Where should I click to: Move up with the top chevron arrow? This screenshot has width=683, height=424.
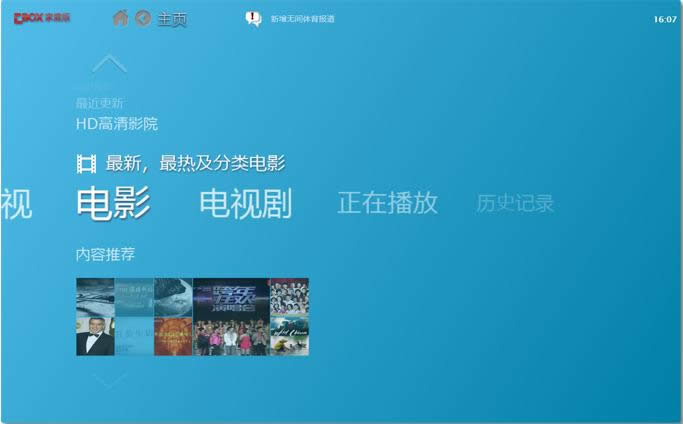109,64
